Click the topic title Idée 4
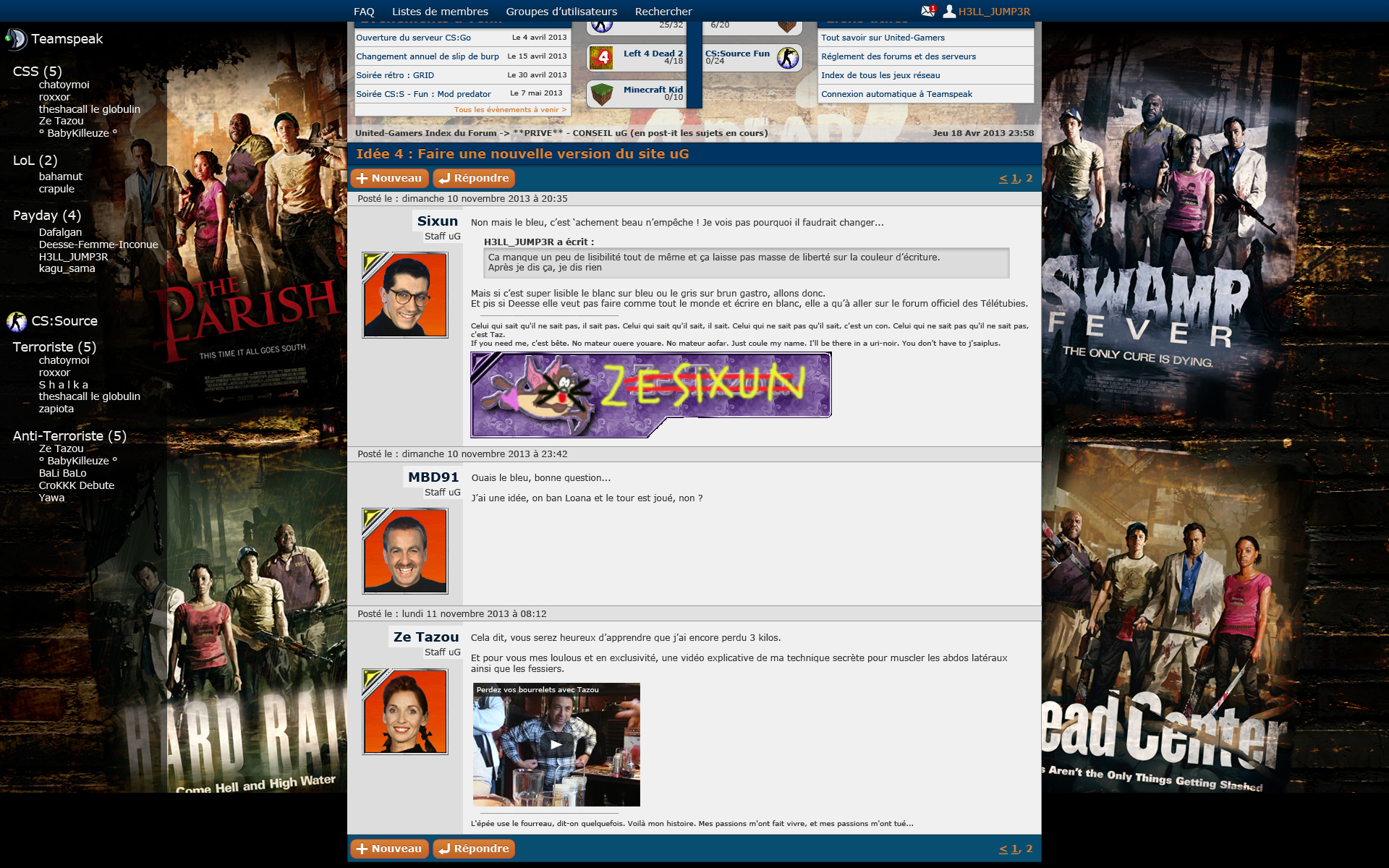 tap(522, 154)
